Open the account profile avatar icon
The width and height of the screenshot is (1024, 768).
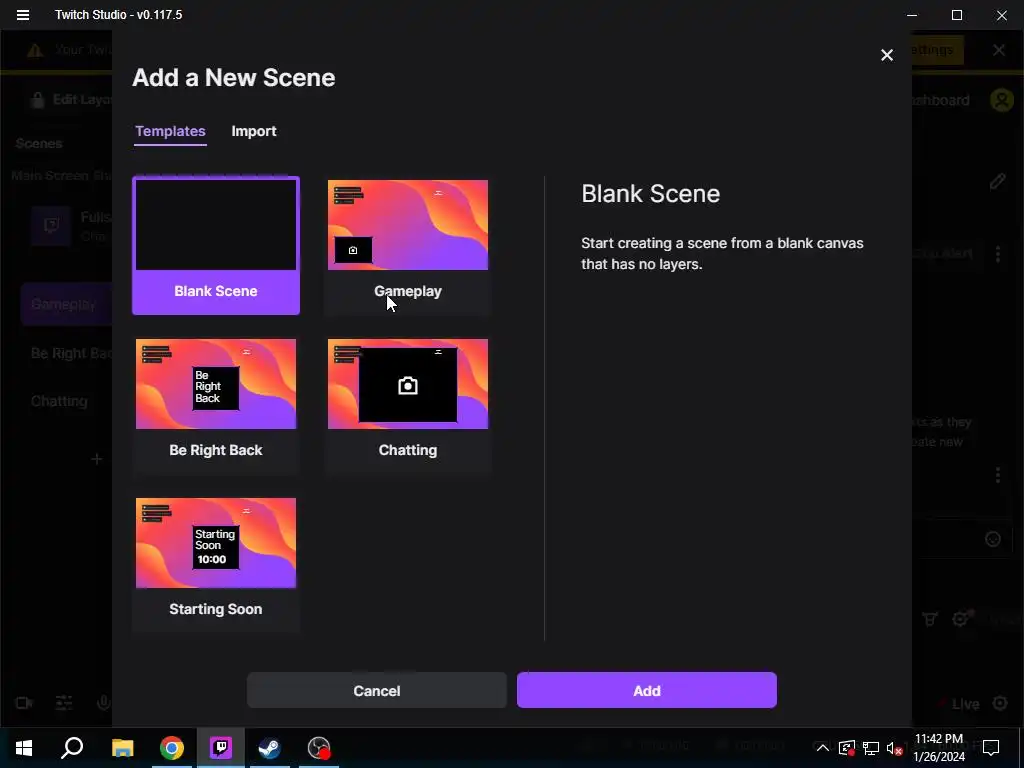(x=1001, y=100)
